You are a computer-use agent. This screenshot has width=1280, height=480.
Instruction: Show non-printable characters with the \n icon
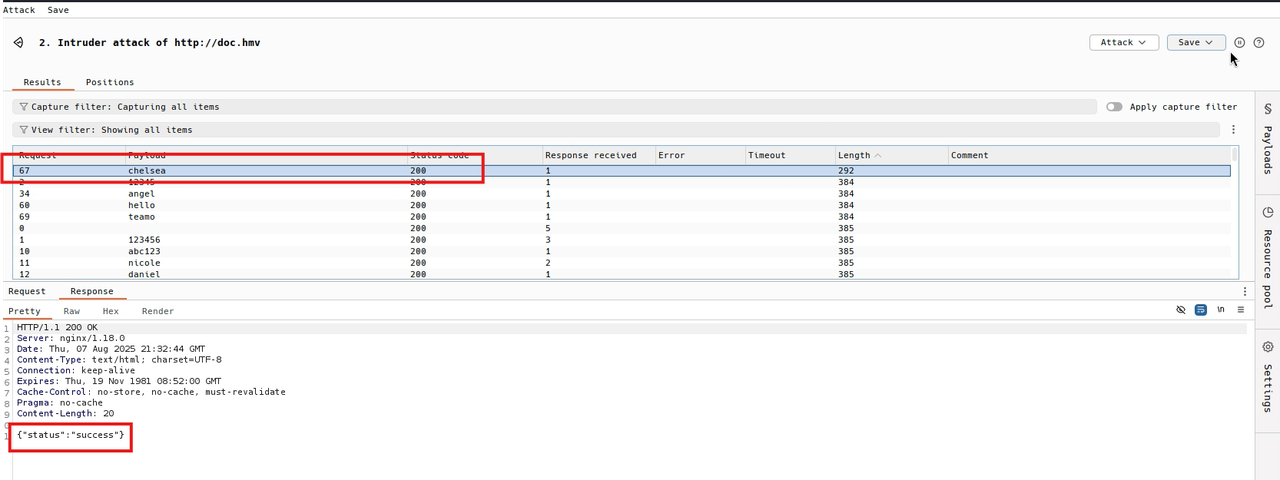[1221, 311]
